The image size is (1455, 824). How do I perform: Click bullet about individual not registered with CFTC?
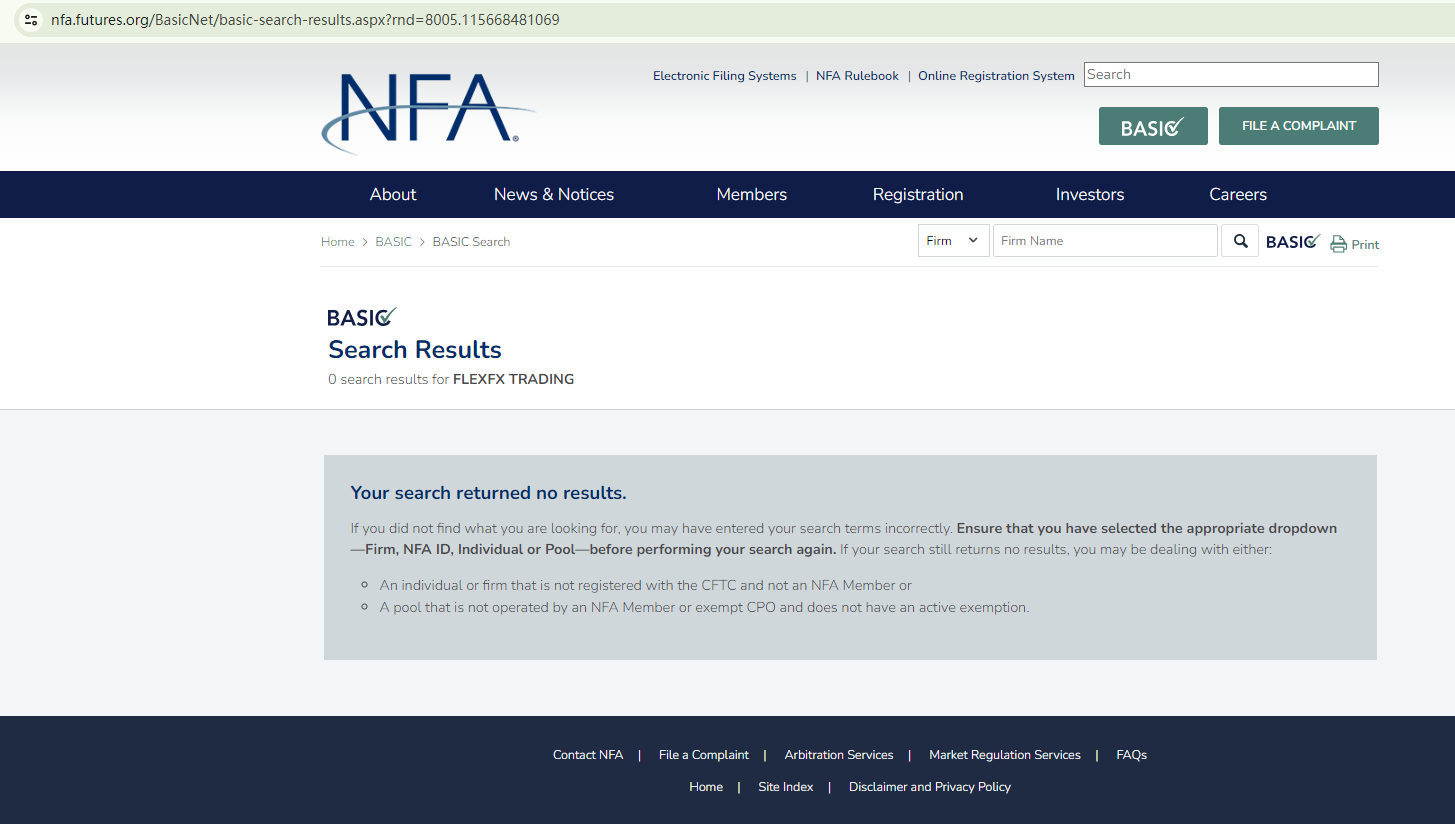click(645, 585)
